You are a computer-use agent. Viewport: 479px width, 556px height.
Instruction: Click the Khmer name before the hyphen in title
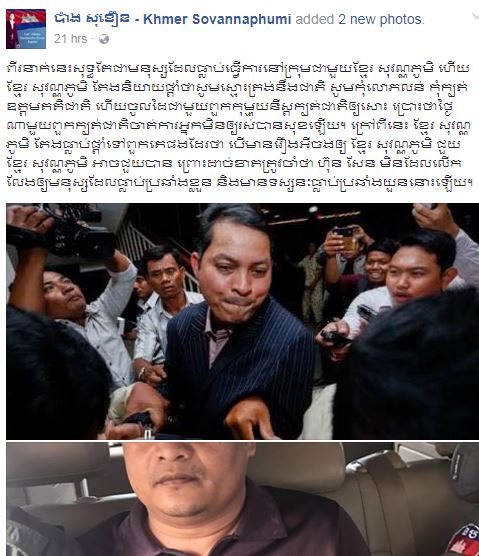tap(92, 19)
